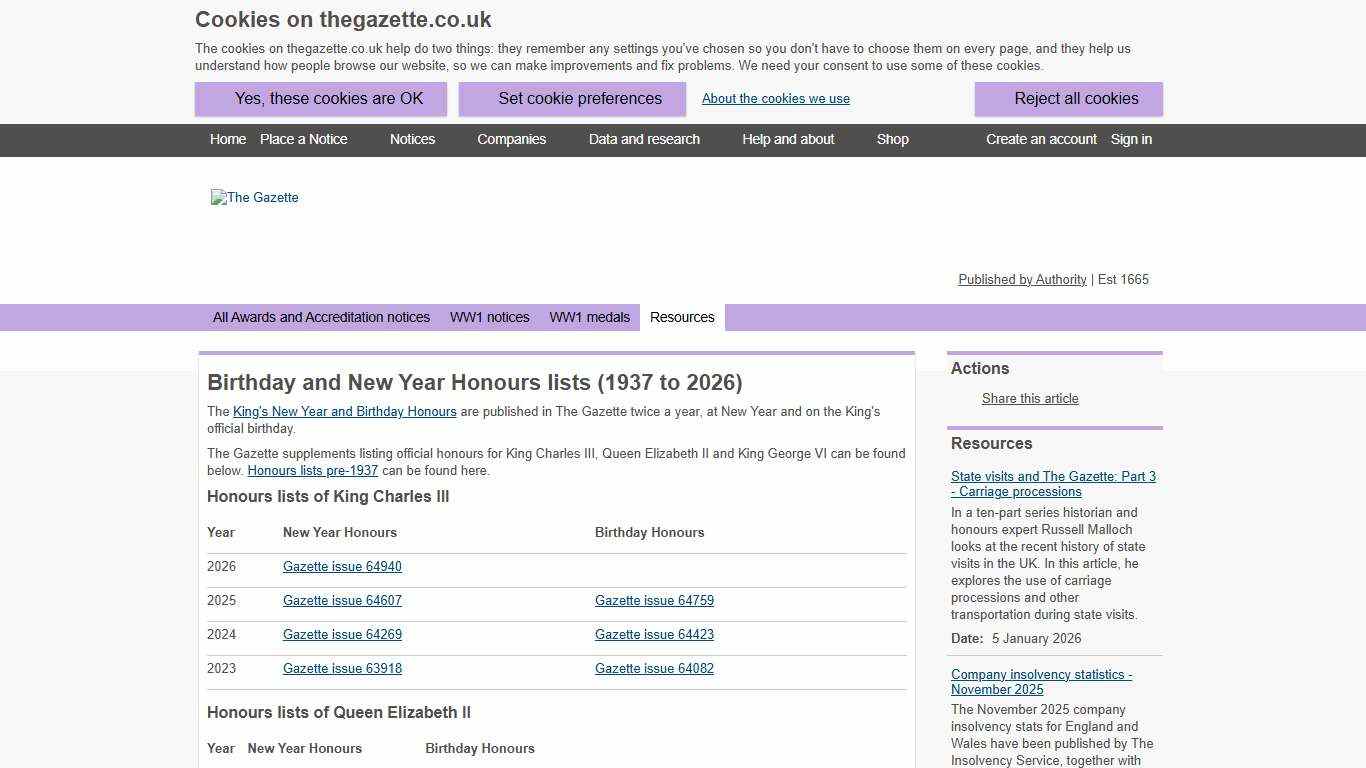Click 'Share this article' under Actions
The height and width of the screenshot is (768, 1366).
1030,398
